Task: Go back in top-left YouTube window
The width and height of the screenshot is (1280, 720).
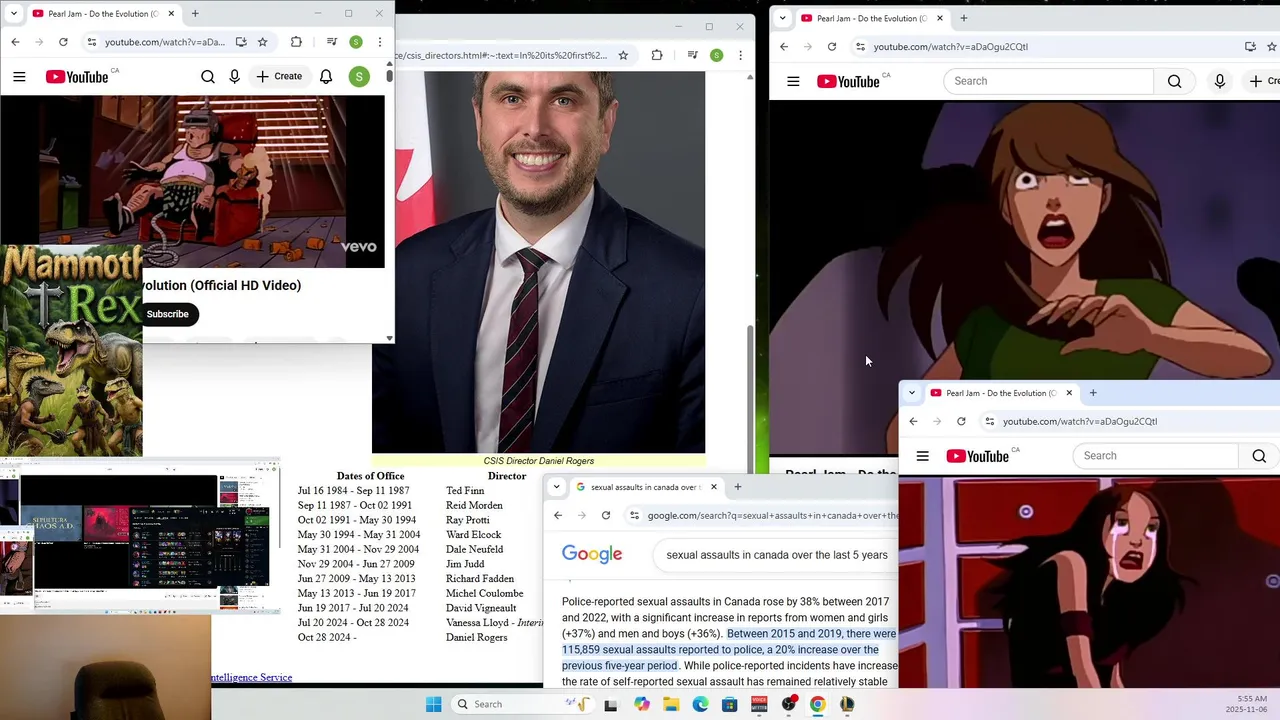Action: pyautogui.click(x=15, y=42)
